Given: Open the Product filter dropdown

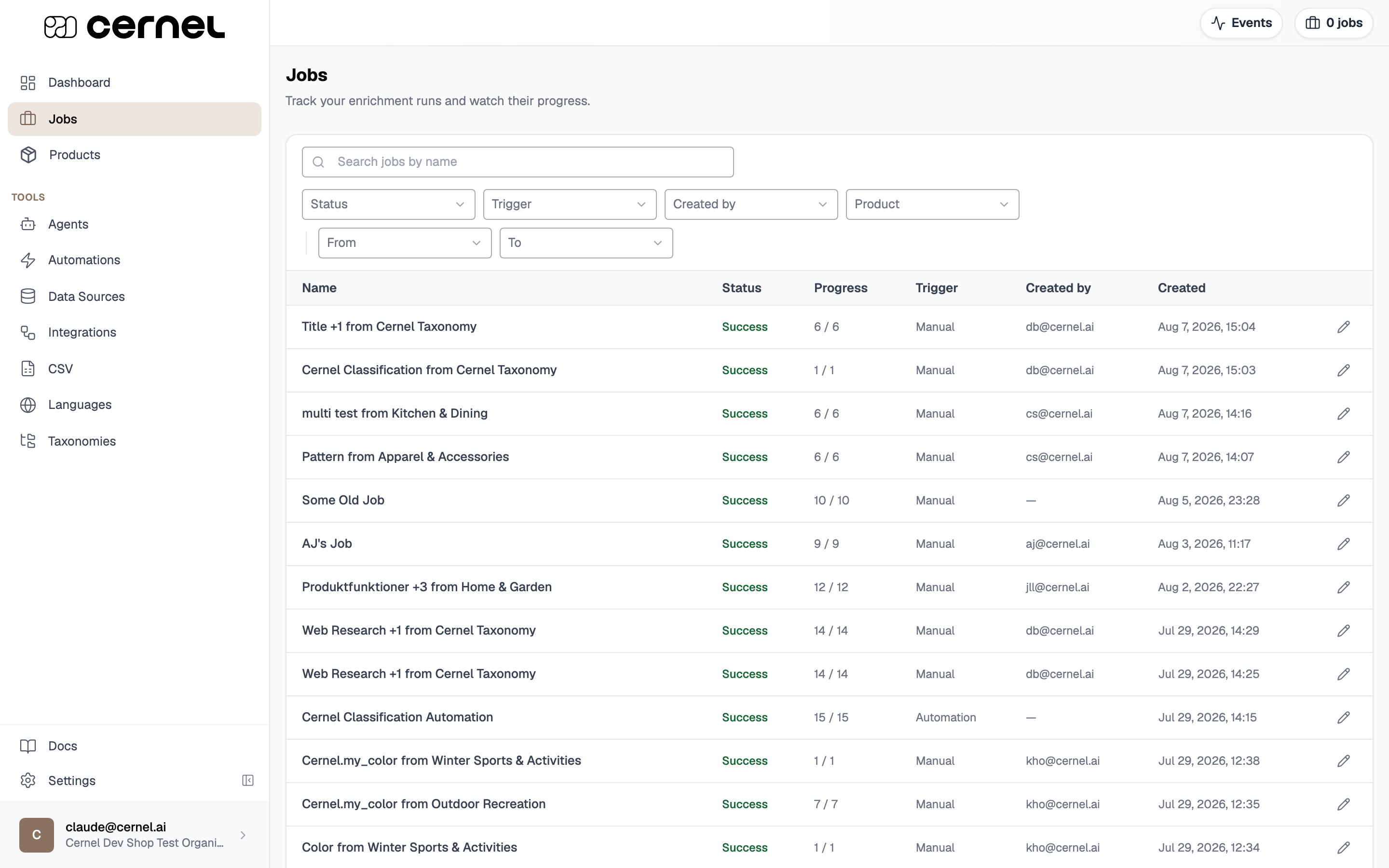Looking at the screenshot, I should click(933, 204).
